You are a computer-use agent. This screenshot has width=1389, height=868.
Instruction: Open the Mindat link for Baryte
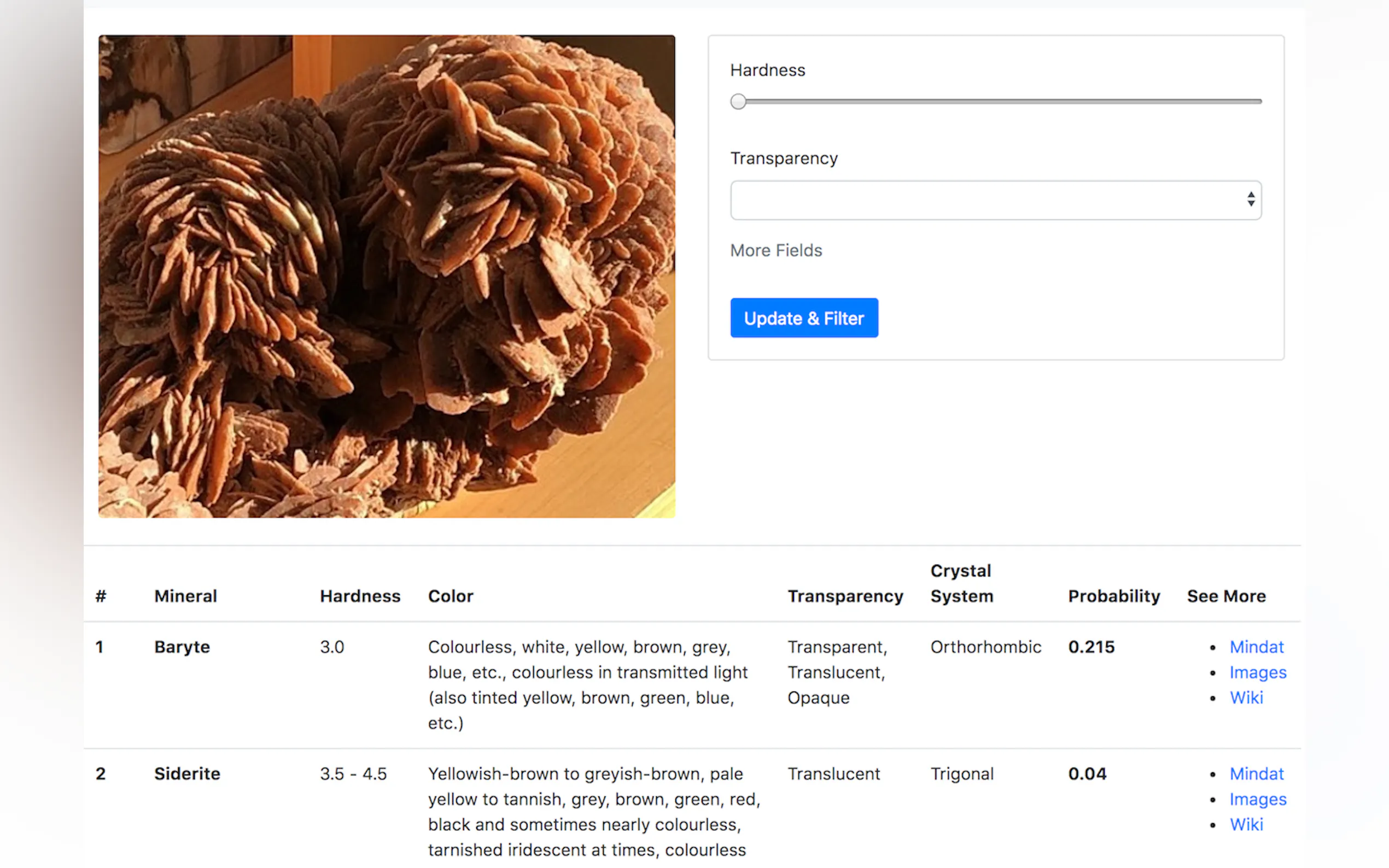1256,647
